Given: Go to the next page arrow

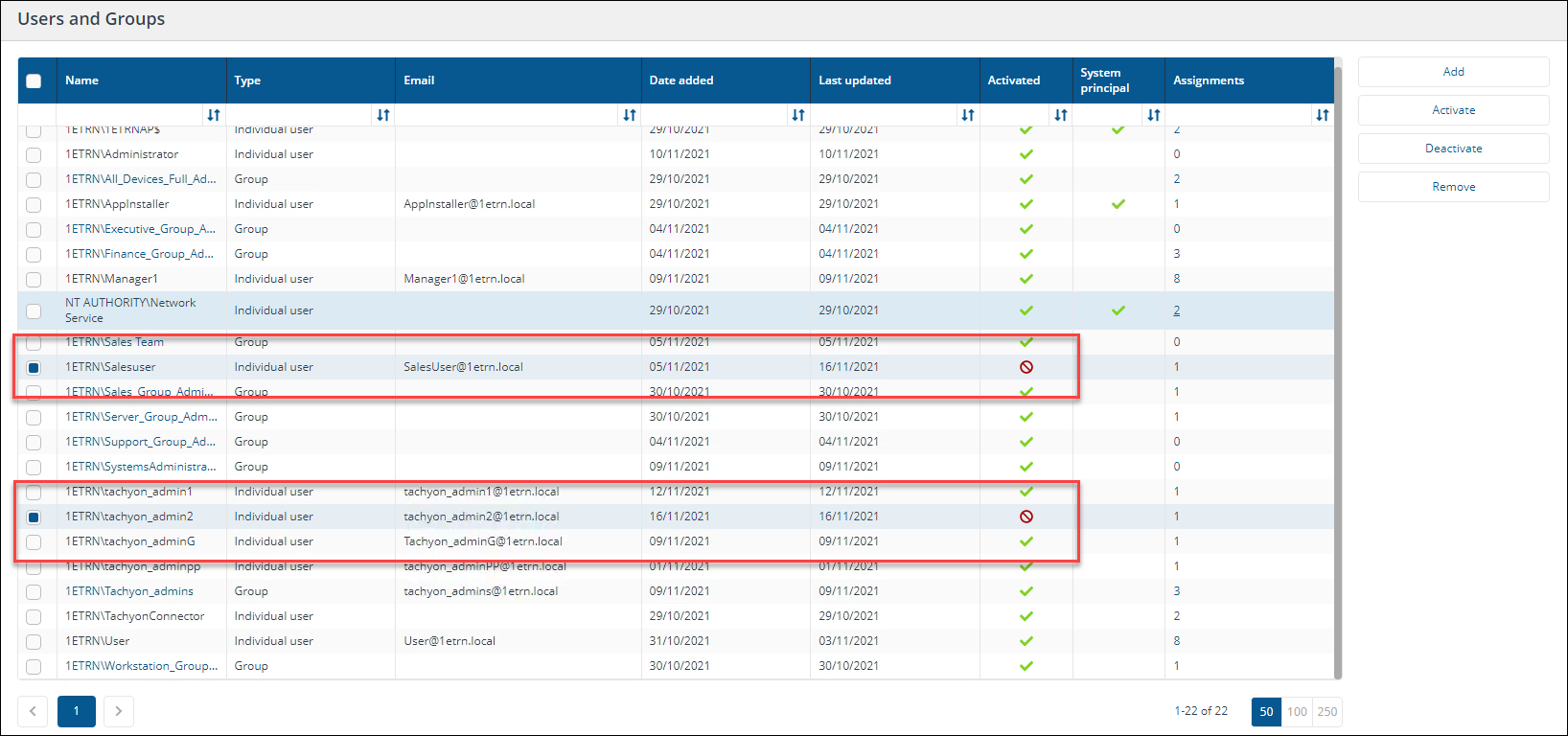Looking at the screenshot, I should pos(119,711).
